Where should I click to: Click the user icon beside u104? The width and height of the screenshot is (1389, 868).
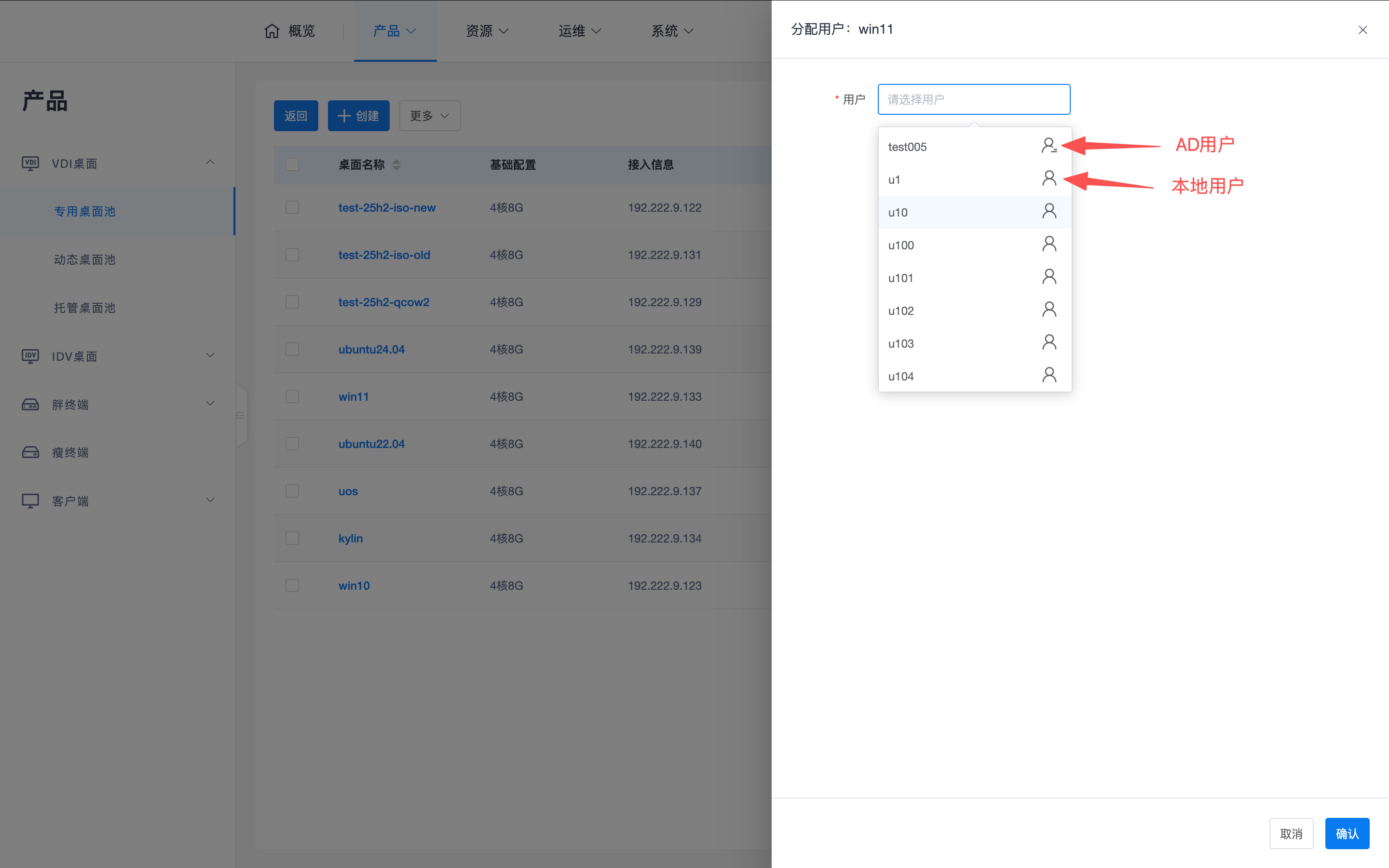coord(1049,376)
